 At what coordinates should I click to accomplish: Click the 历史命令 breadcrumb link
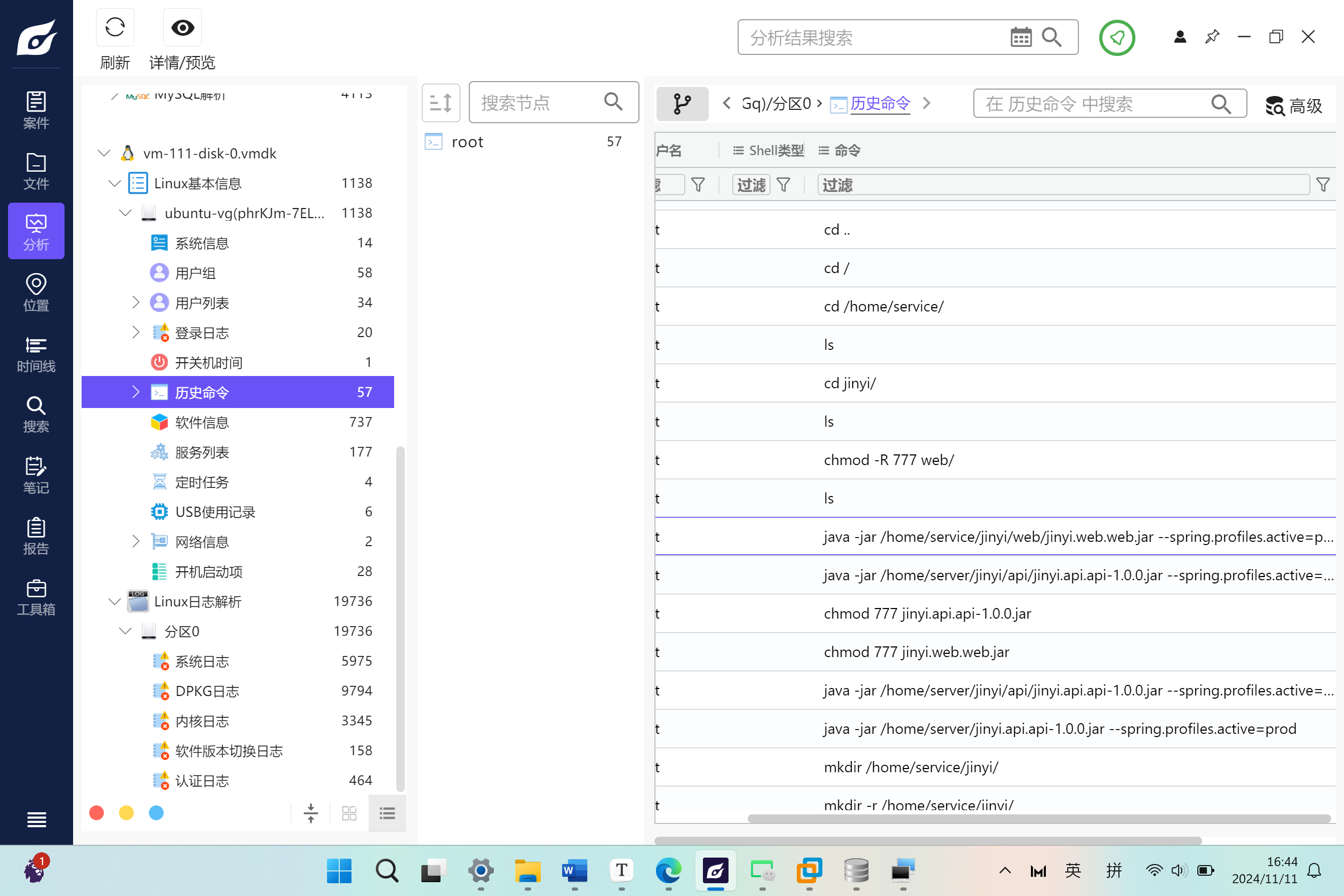880,103
